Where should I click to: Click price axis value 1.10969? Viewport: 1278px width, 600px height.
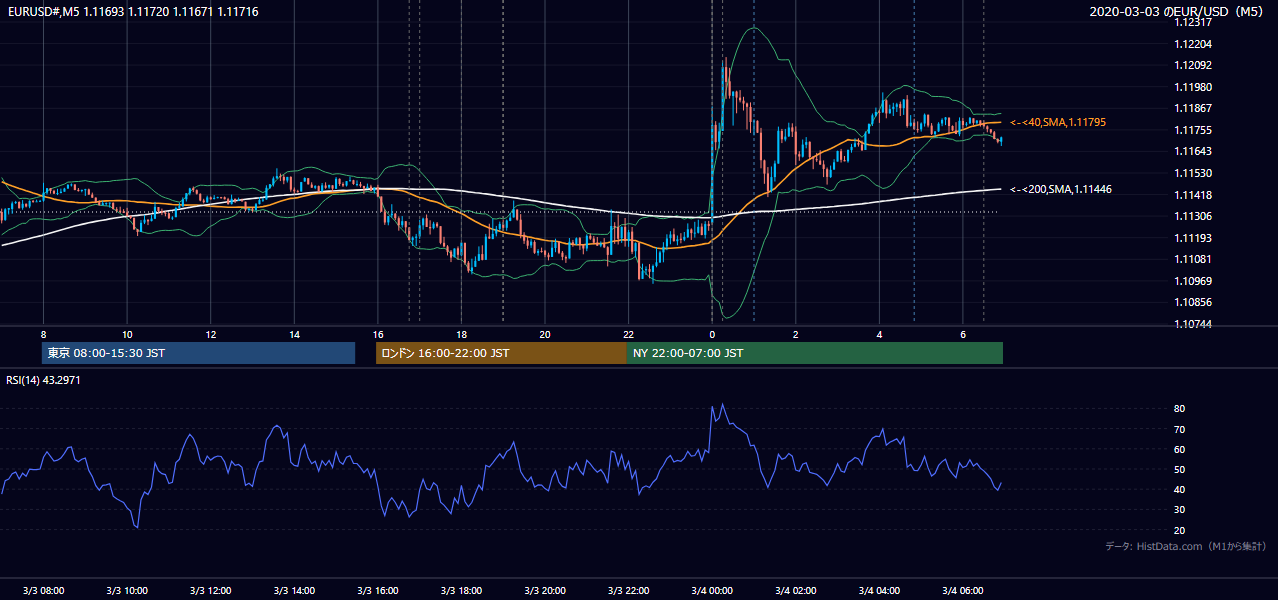click(x=1192, y=281)
